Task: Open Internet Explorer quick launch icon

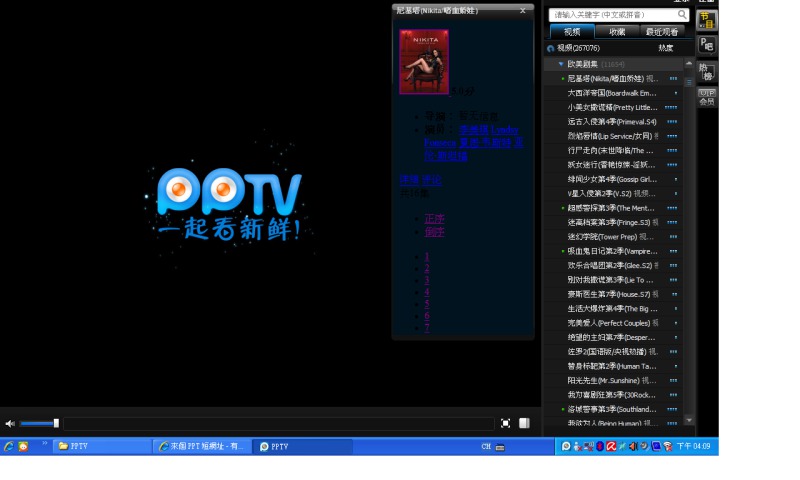Action: [x=9, y=446]
